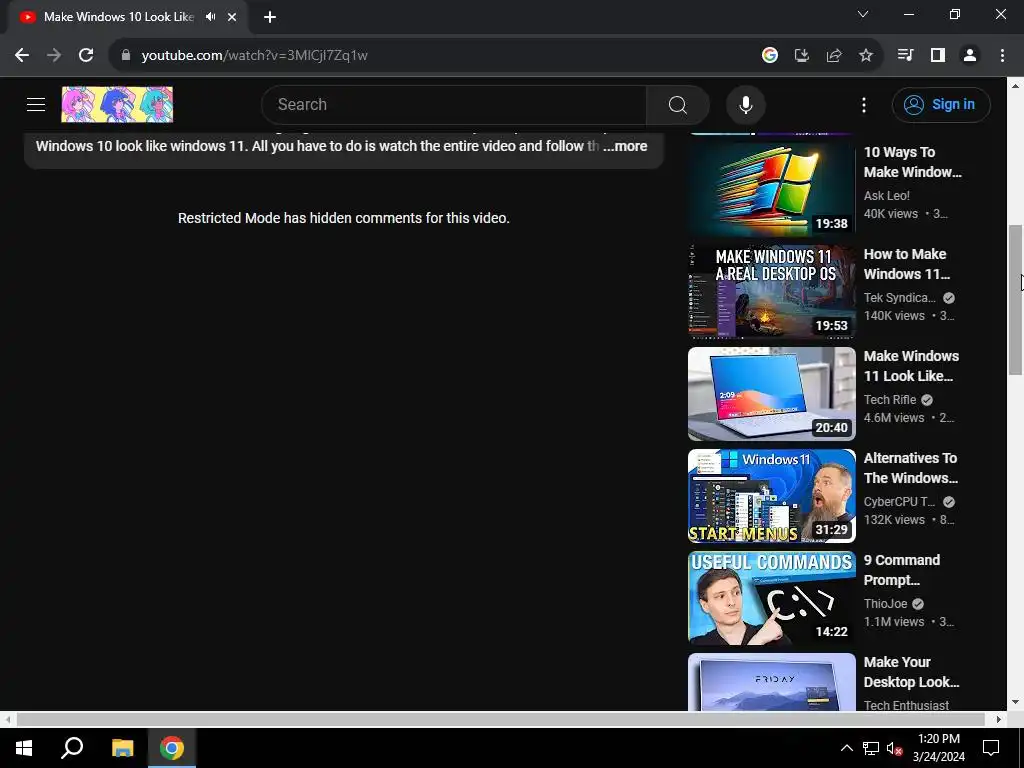
Task: Click CyberCPU T... channel name
Action: point(900,502)
